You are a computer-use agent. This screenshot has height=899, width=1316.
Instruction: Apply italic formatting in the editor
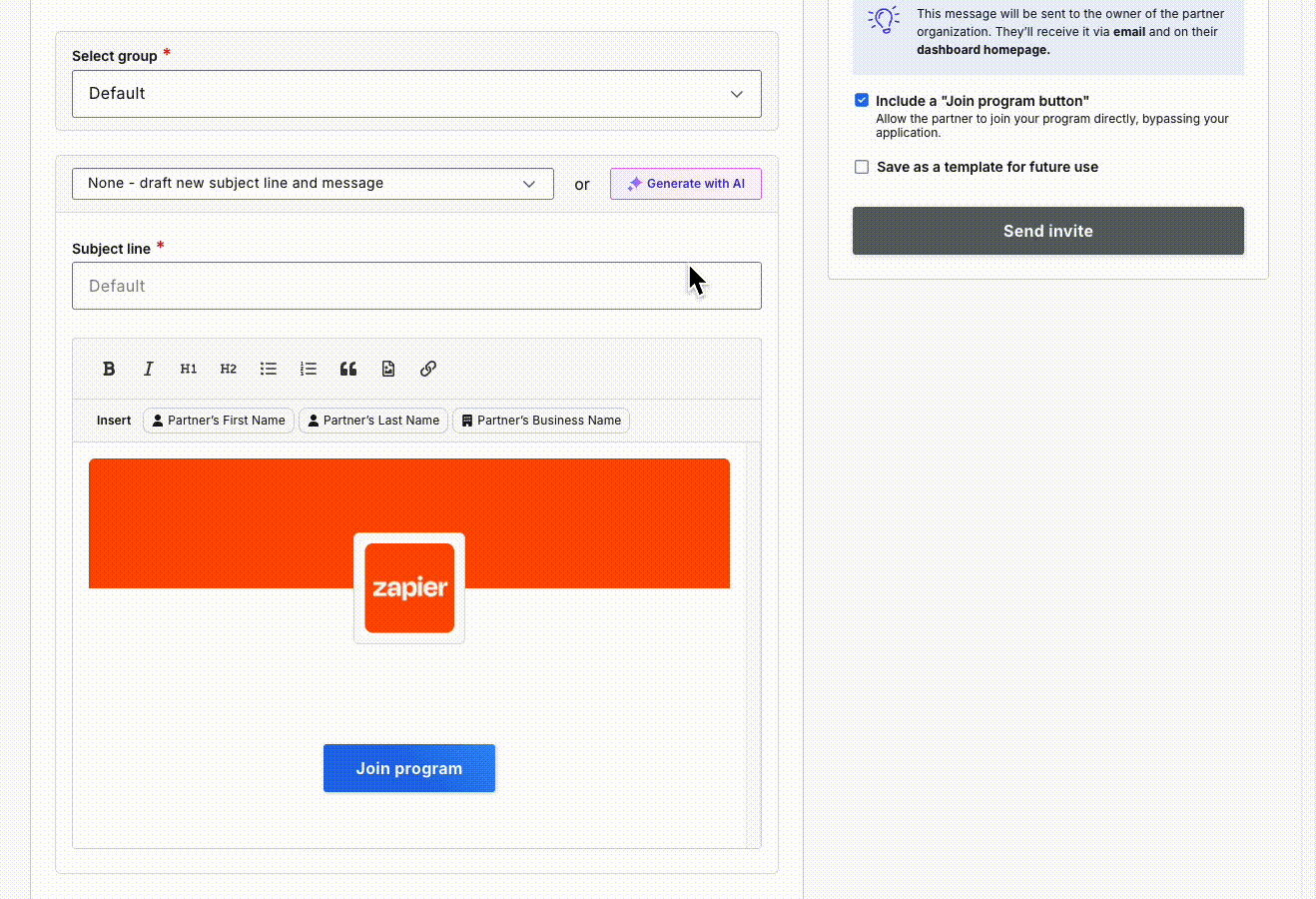click(x=149, y=369)
